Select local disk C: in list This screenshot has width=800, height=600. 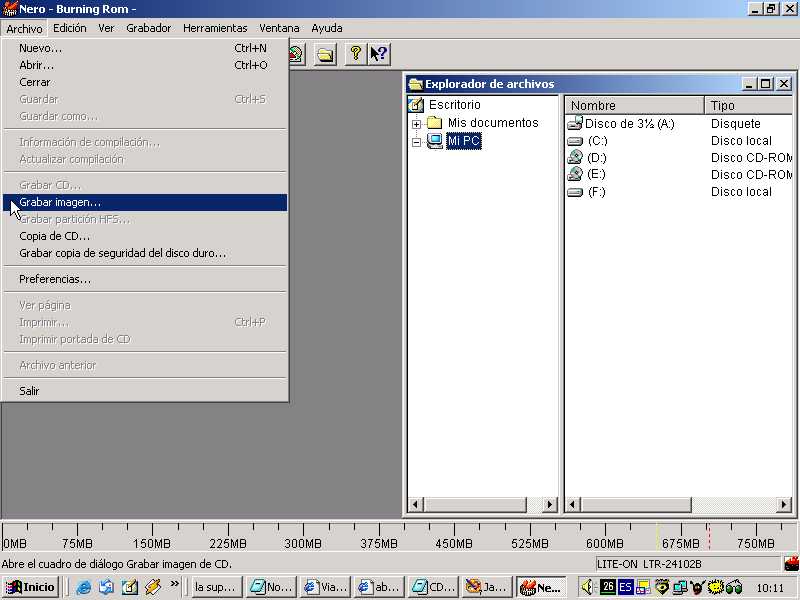(x=596, y=141)
